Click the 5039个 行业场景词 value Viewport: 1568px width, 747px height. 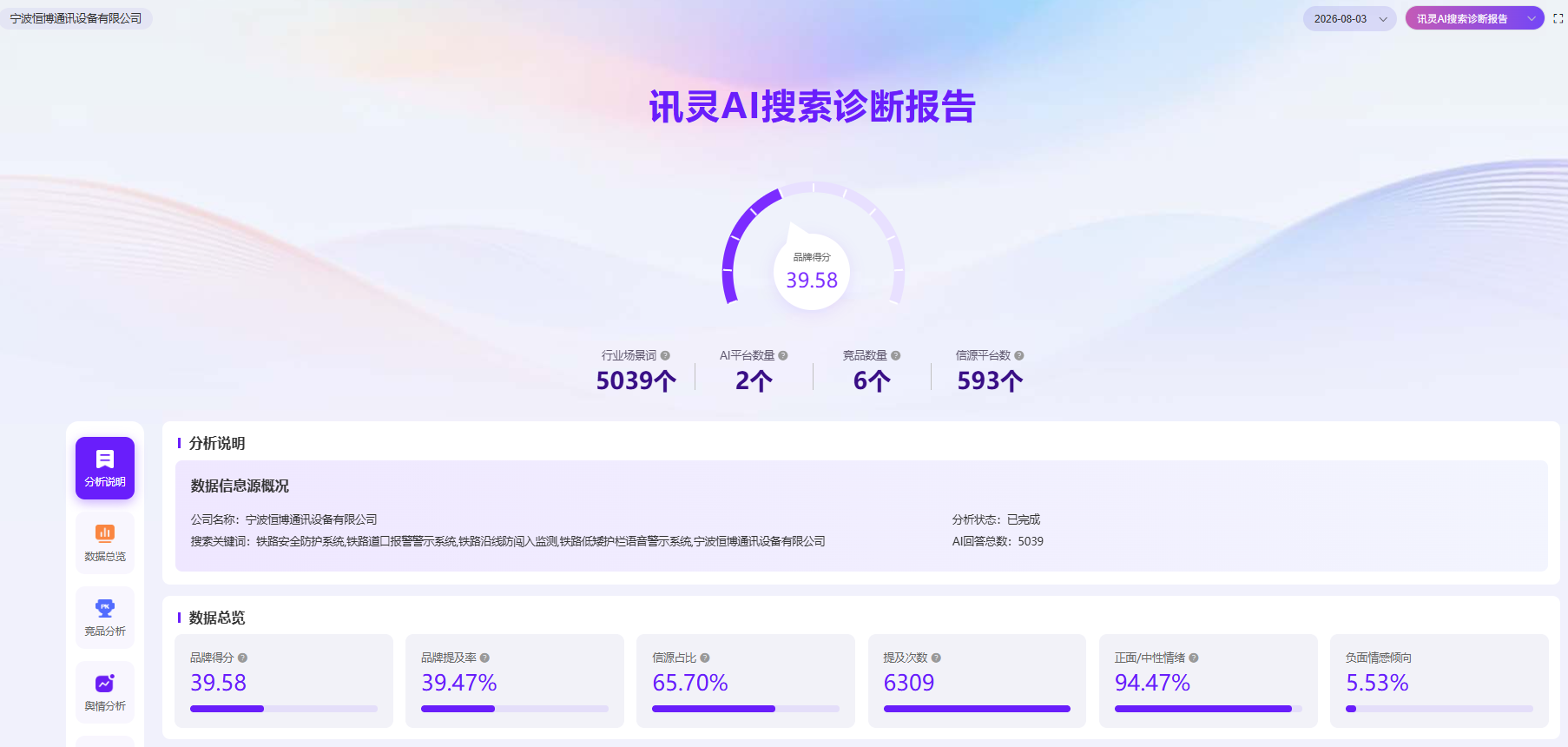click(636, 380)
